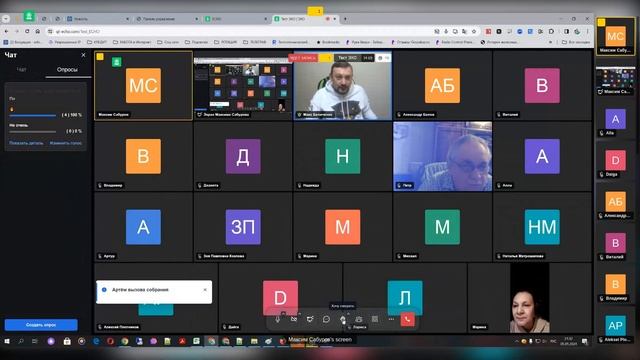640x360 pixels.
Task: Hang up with red call button
Action: pos(407,320)
